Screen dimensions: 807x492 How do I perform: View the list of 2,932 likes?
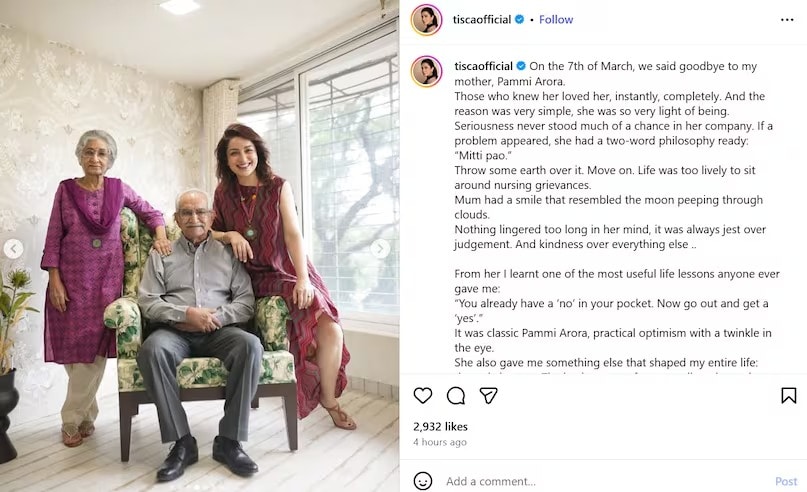point(441,426)
